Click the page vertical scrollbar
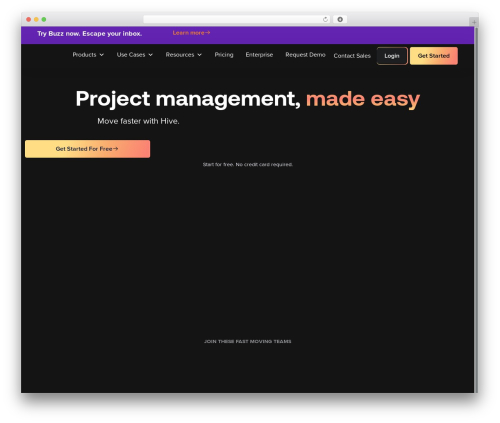The width and height of the screenshot is (500, 423). [476, 210]
